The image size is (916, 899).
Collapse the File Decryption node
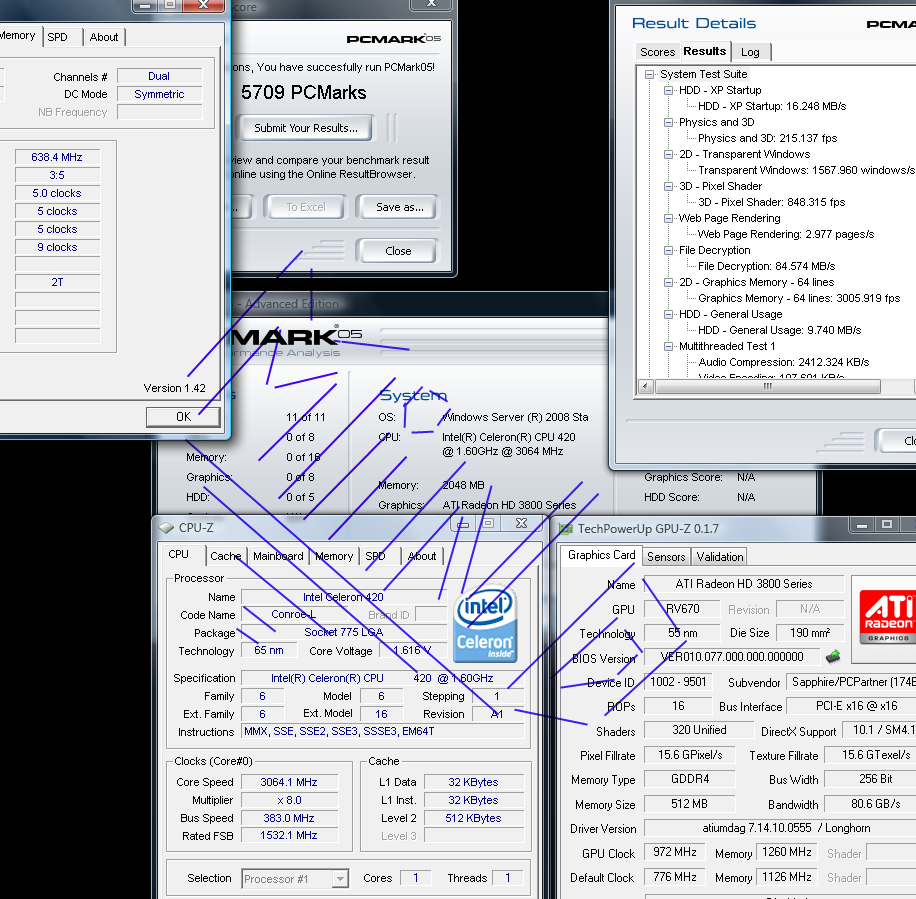(x=668, y=251)
